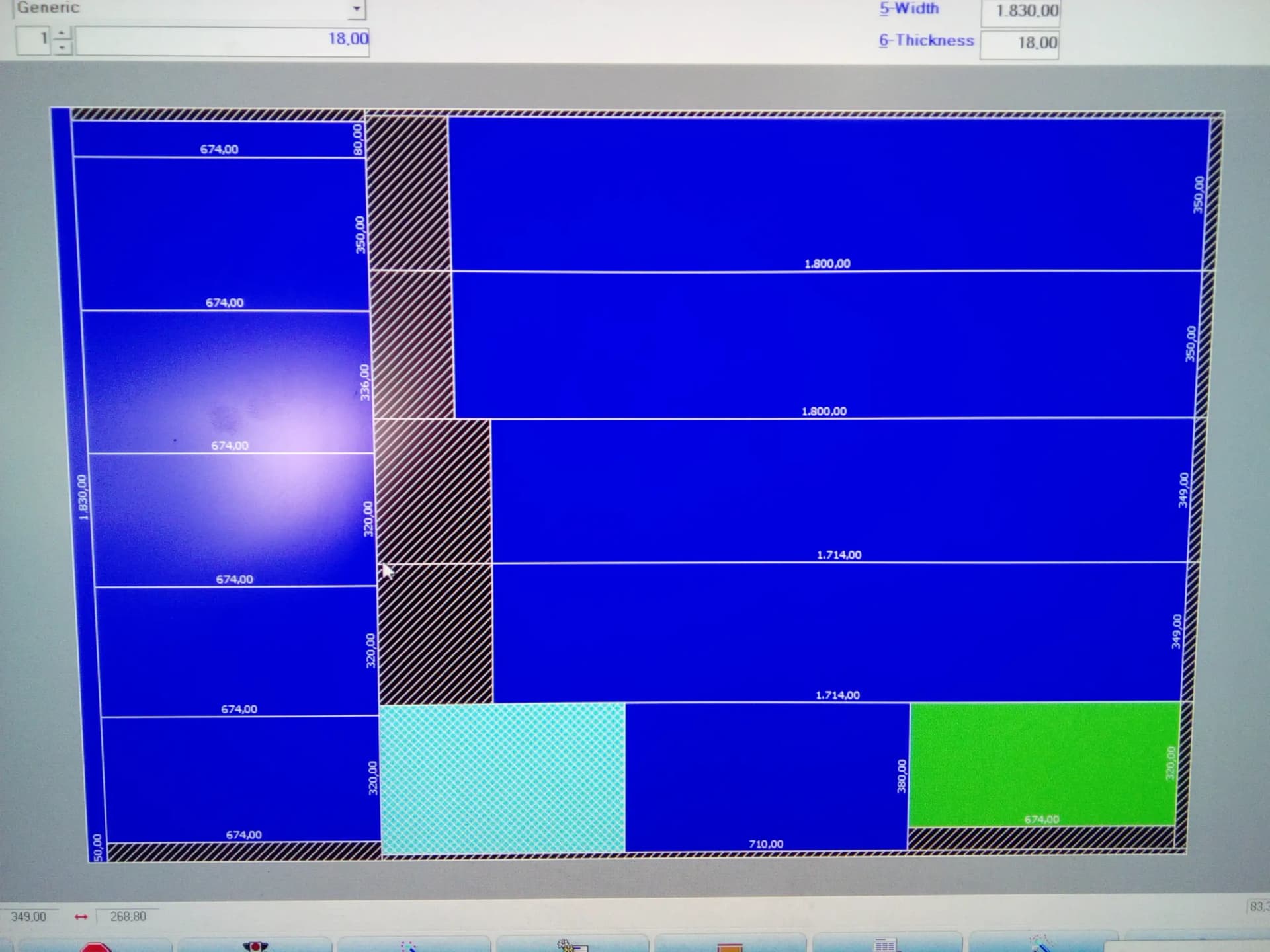Select the narrow 1.830,00 x 50,00 strip
The width and height of the screenshot is (1270, 952).
tap(78, 485)
